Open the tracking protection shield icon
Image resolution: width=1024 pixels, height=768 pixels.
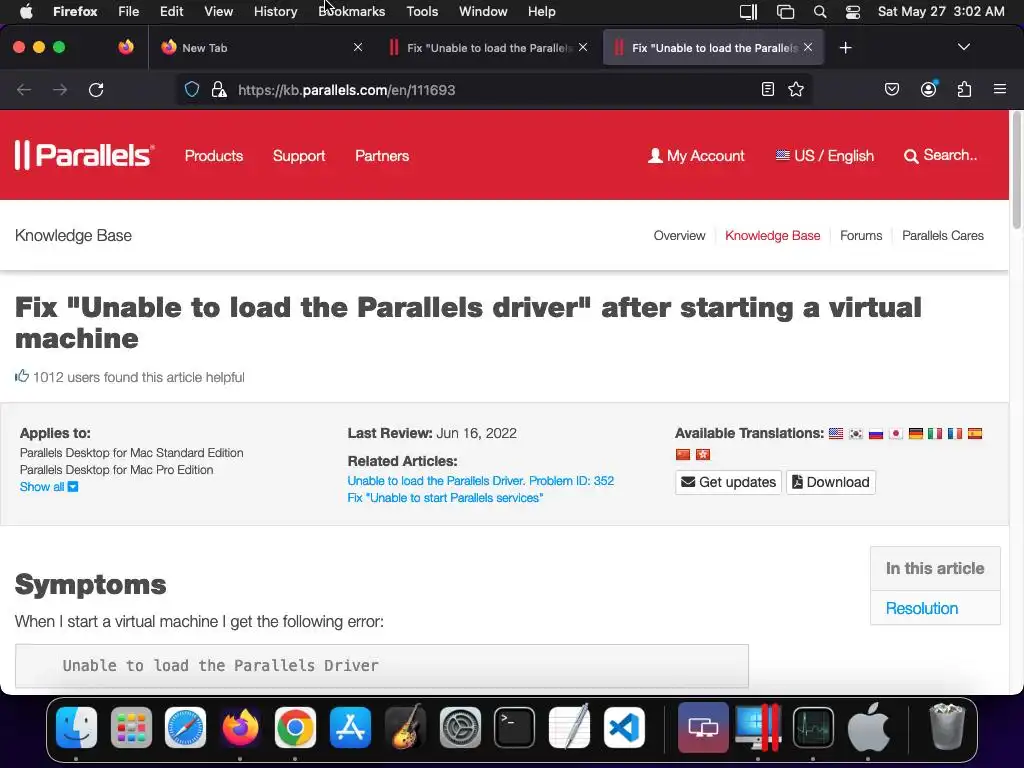pyautogui.click(x=191, y=89)
